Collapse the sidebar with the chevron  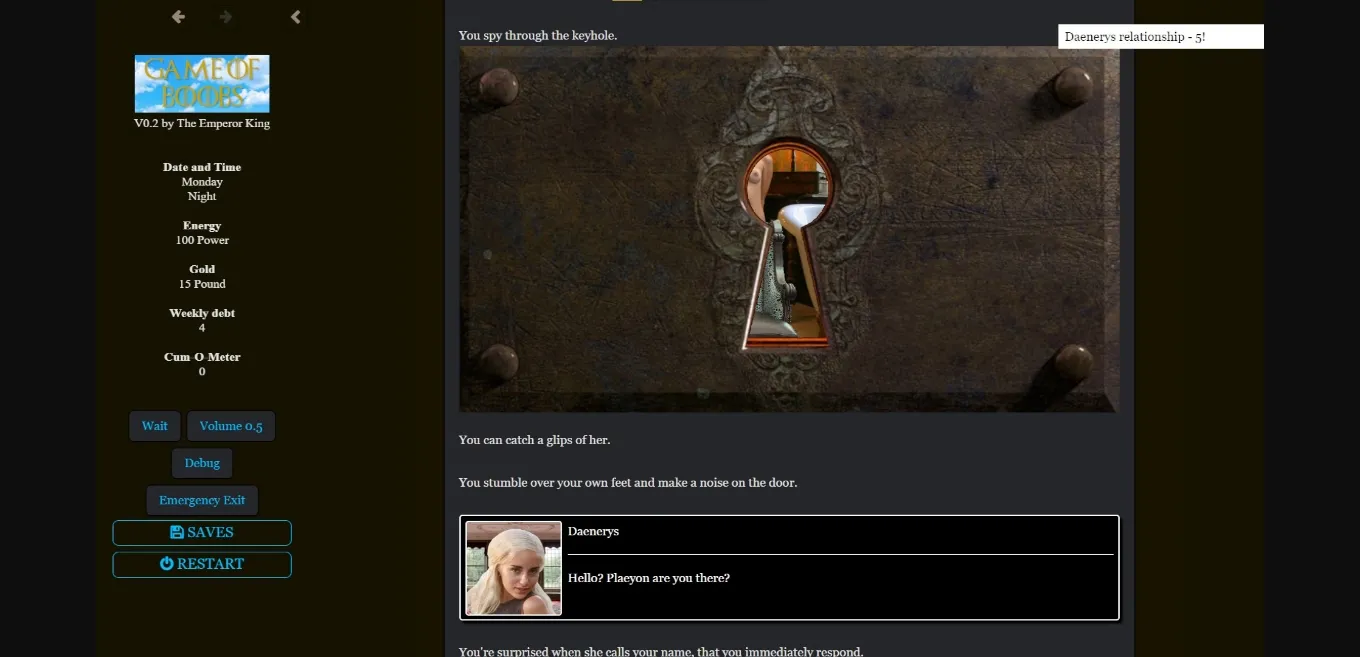pos(295,17)
